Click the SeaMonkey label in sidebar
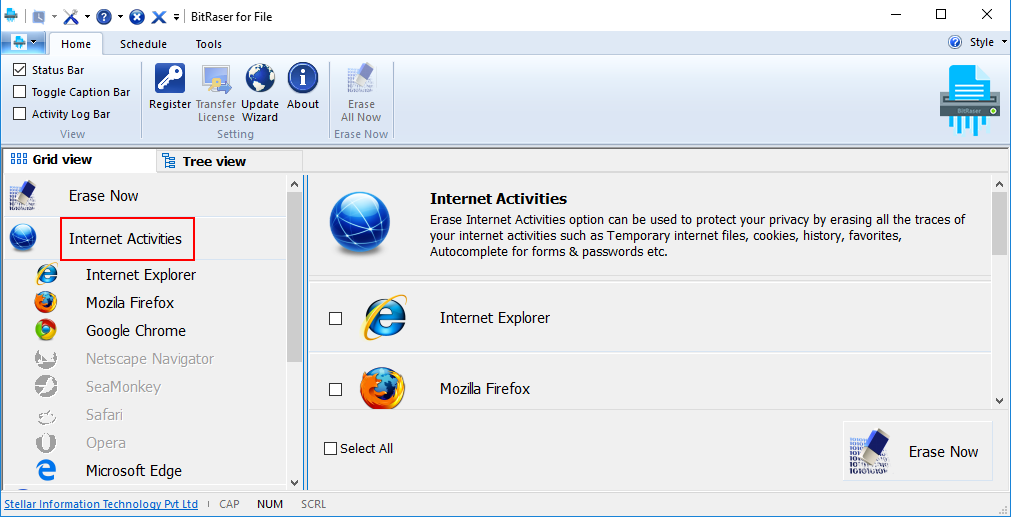This screenshot has height=517, width=1011. click(x=124, y=387)
